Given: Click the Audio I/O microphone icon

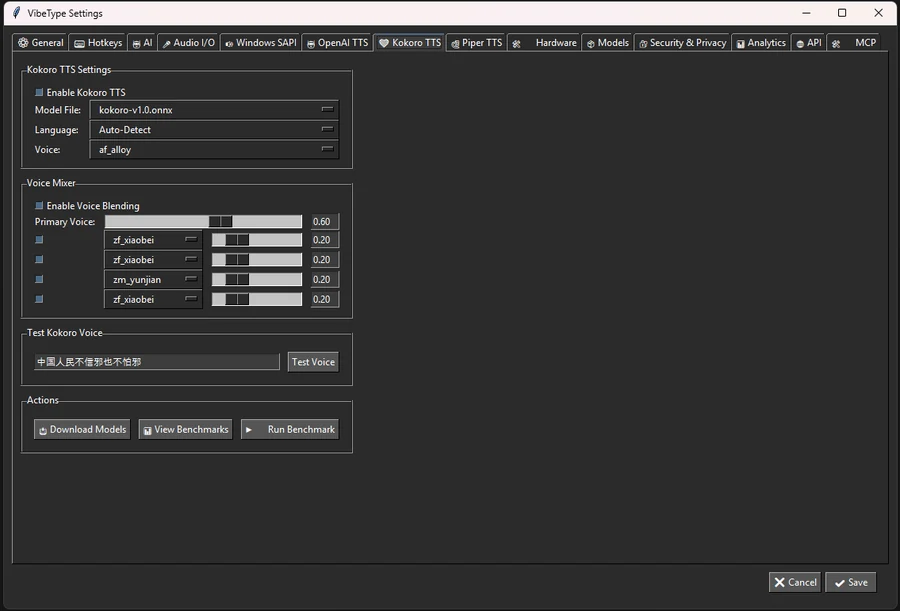Looking at the screenshot, I should click(x=166, y=44).
